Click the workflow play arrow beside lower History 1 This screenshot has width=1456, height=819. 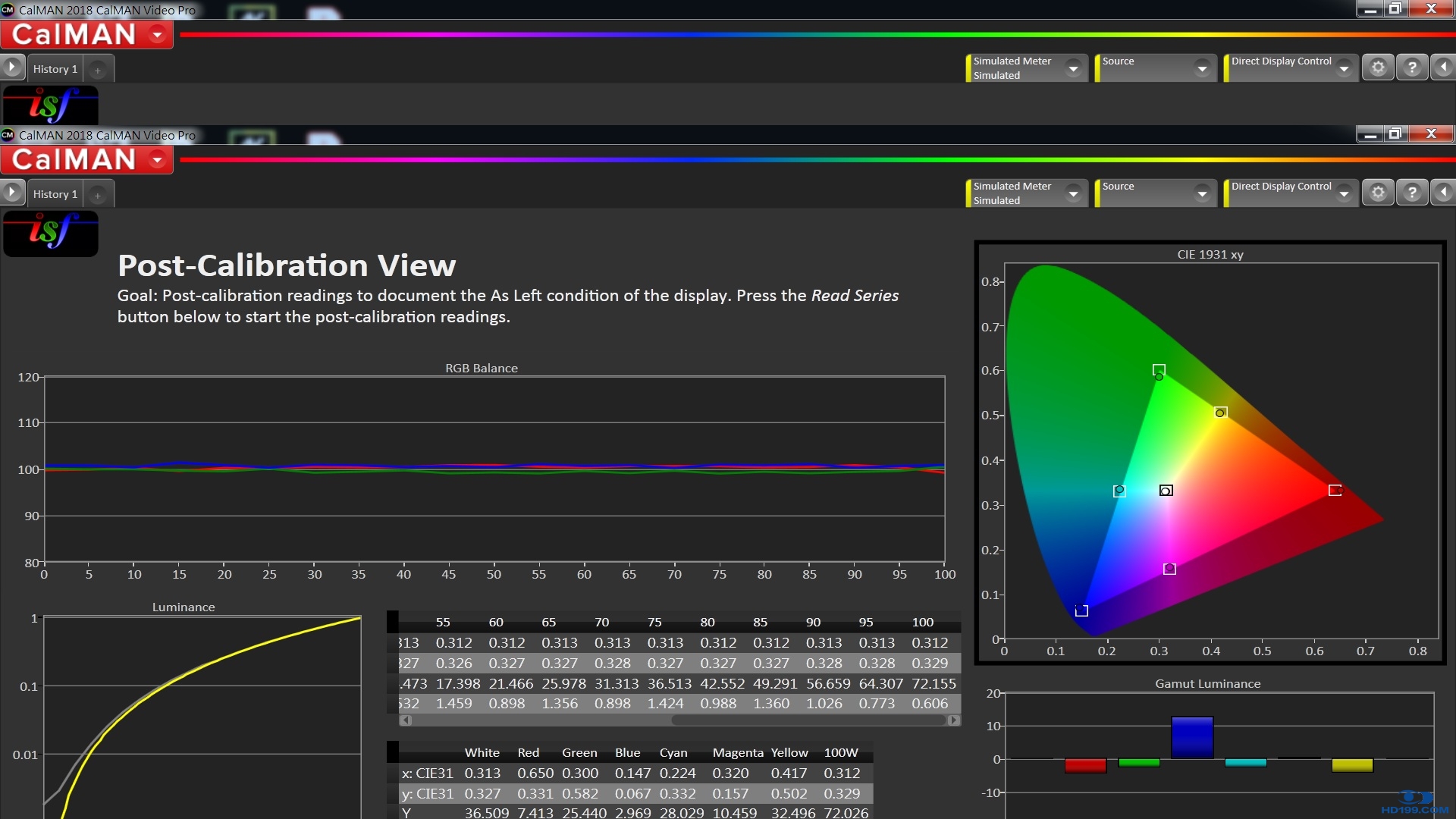pyautogui.click(x=12, y=193)
